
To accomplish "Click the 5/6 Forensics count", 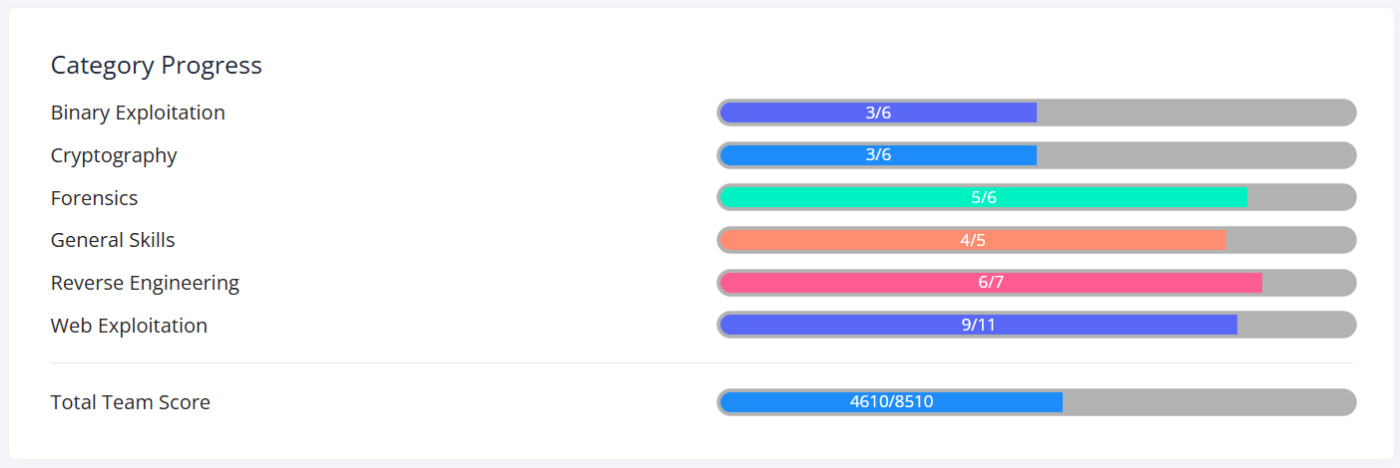I will pos(984,198).
